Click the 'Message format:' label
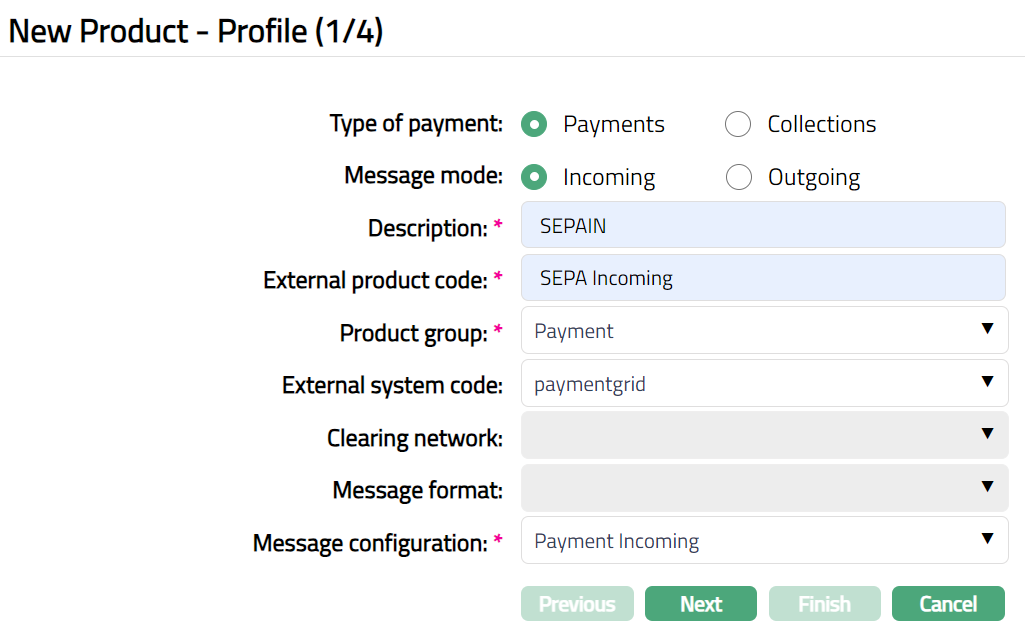This screenshot has height=634, width=1025. (417, 491)
